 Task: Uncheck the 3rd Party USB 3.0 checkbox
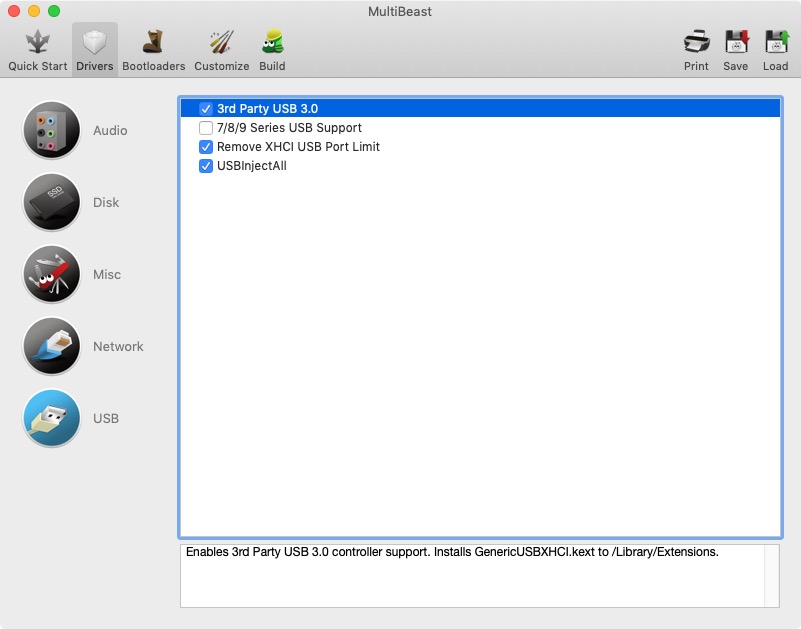(x=205, y=108)
